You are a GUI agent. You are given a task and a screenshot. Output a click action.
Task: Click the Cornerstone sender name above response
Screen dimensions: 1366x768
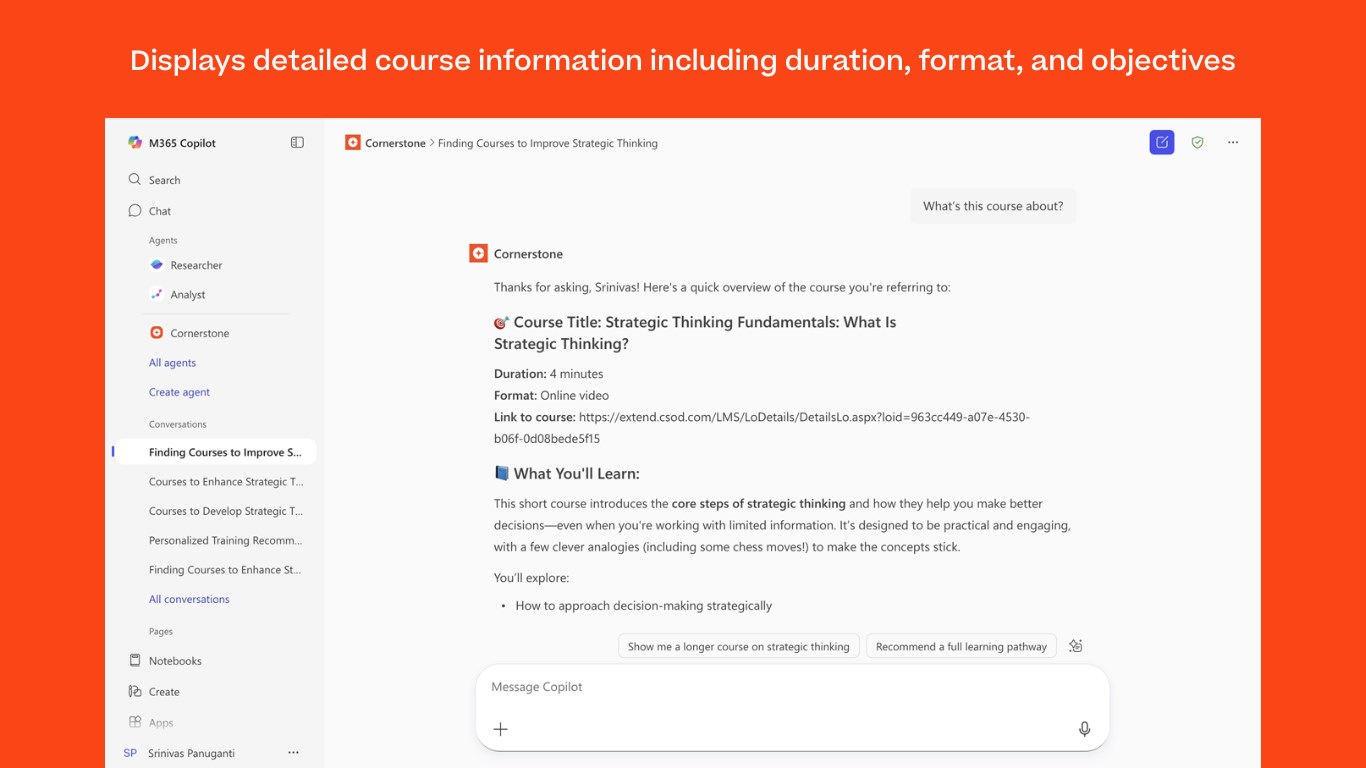pyautogui.click(x=528, y=254)
